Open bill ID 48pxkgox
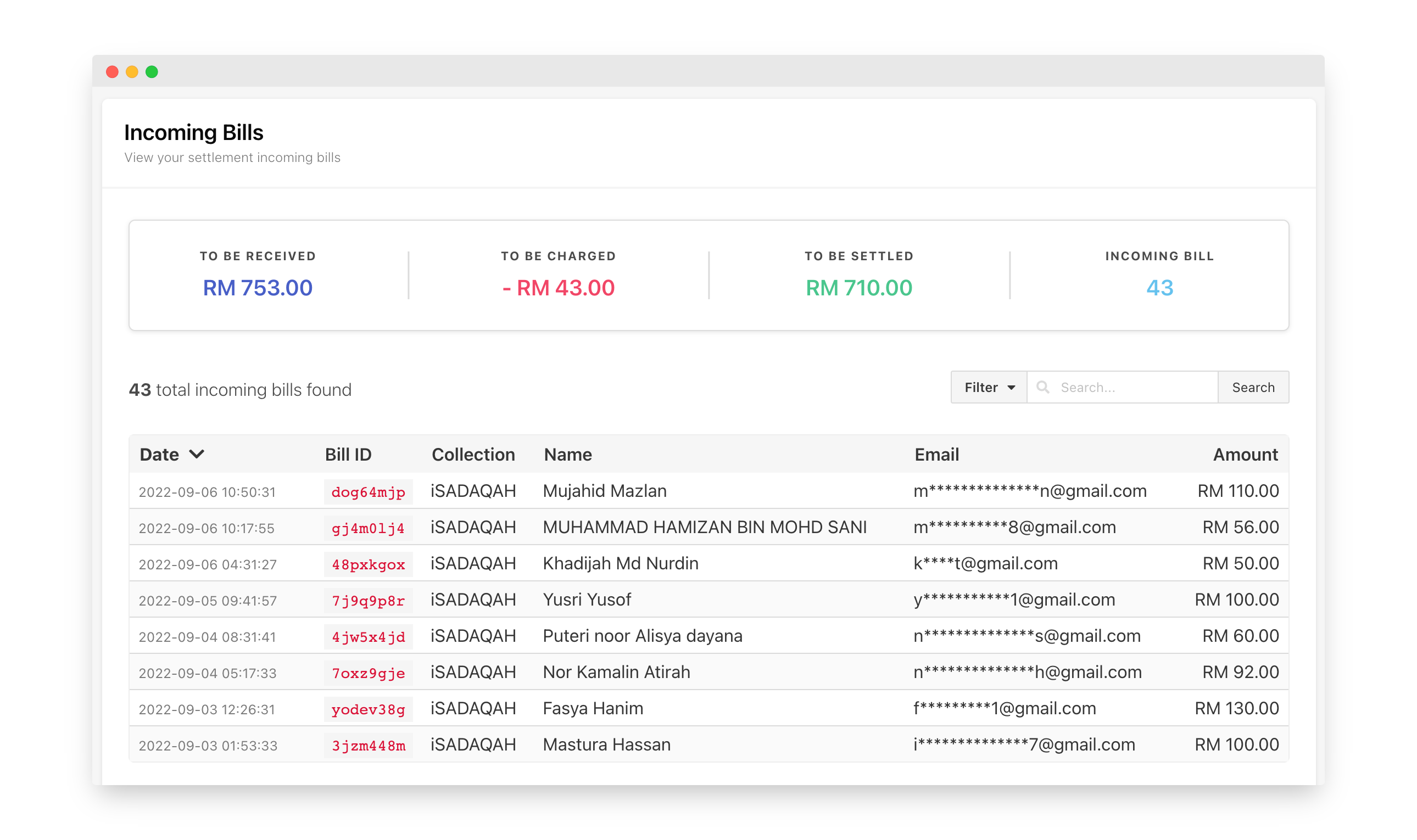This screenshot has height=840, width=1417. coord(368,564)
